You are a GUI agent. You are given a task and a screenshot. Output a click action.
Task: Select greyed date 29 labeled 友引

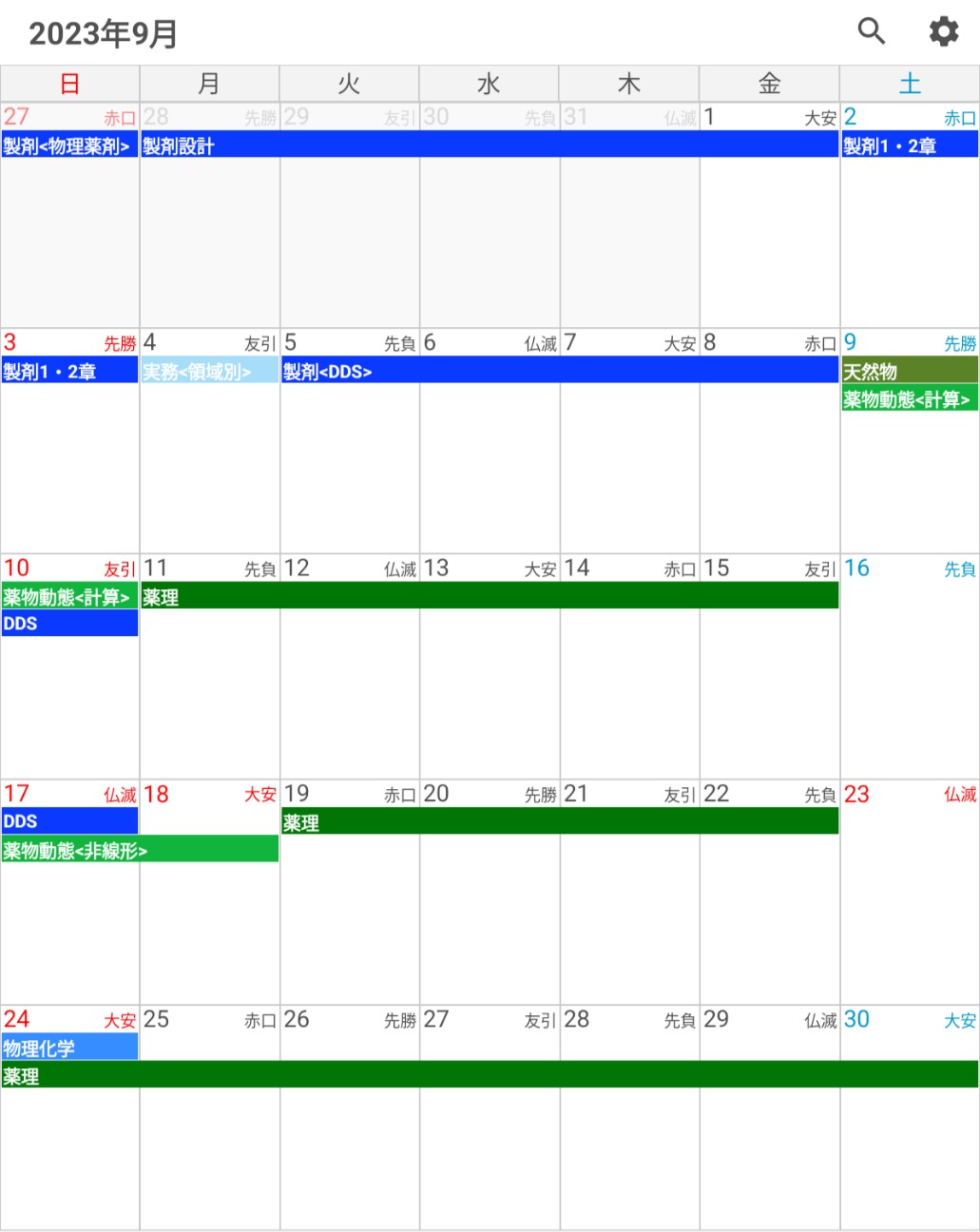pos(349,215)
